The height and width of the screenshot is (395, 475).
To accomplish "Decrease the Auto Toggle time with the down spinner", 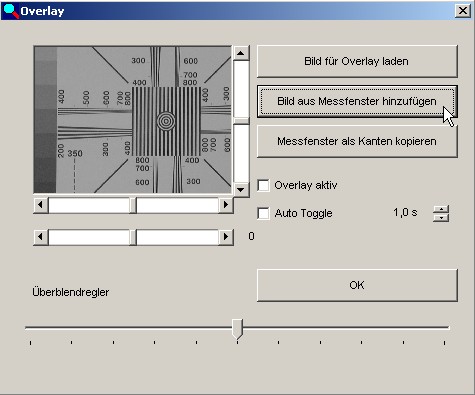I will pos(441,218).
